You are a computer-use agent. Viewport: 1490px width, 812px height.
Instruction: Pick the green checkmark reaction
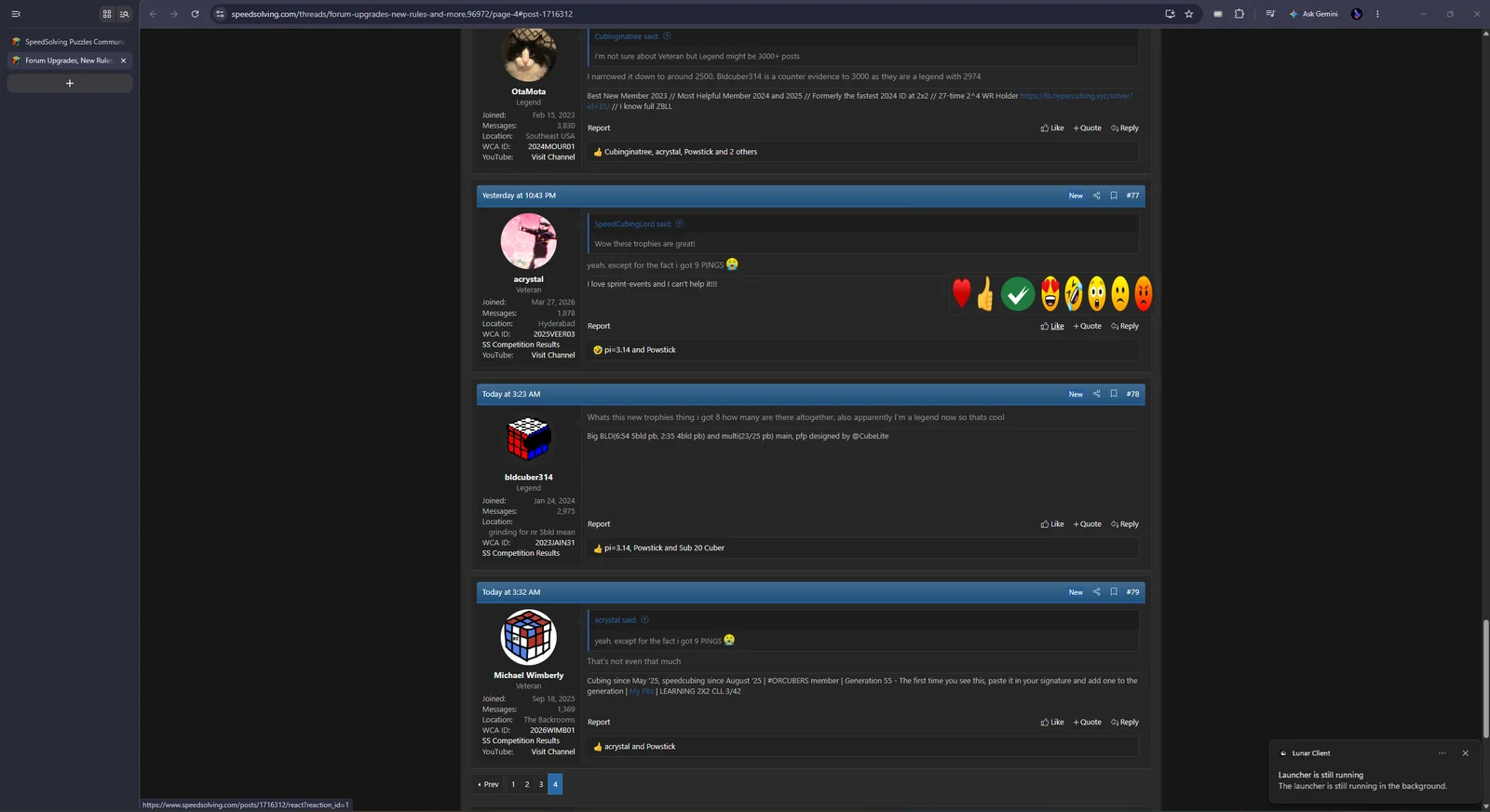pyautogui.click(x=1018, y=294)
